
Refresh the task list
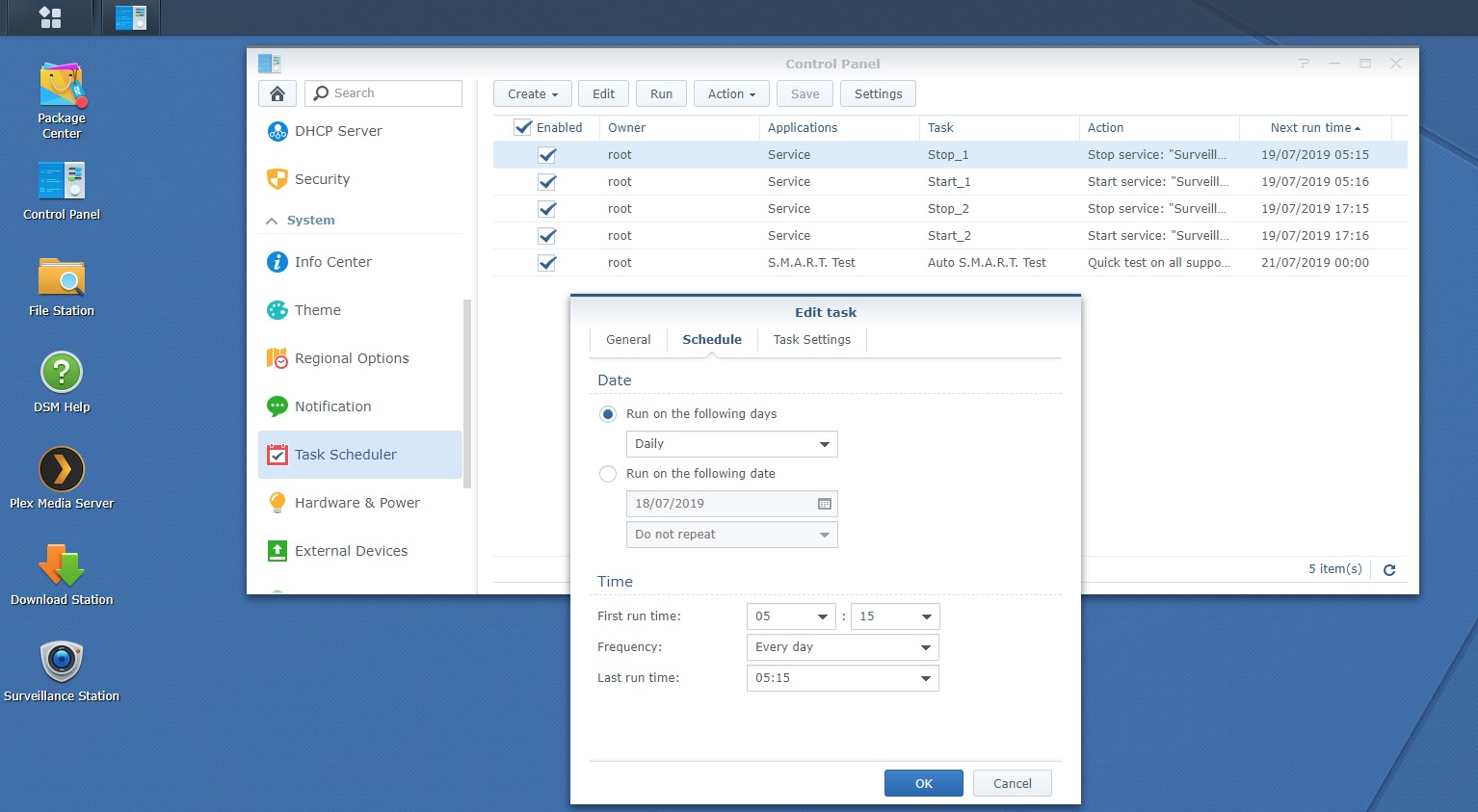pos(1389,570)
